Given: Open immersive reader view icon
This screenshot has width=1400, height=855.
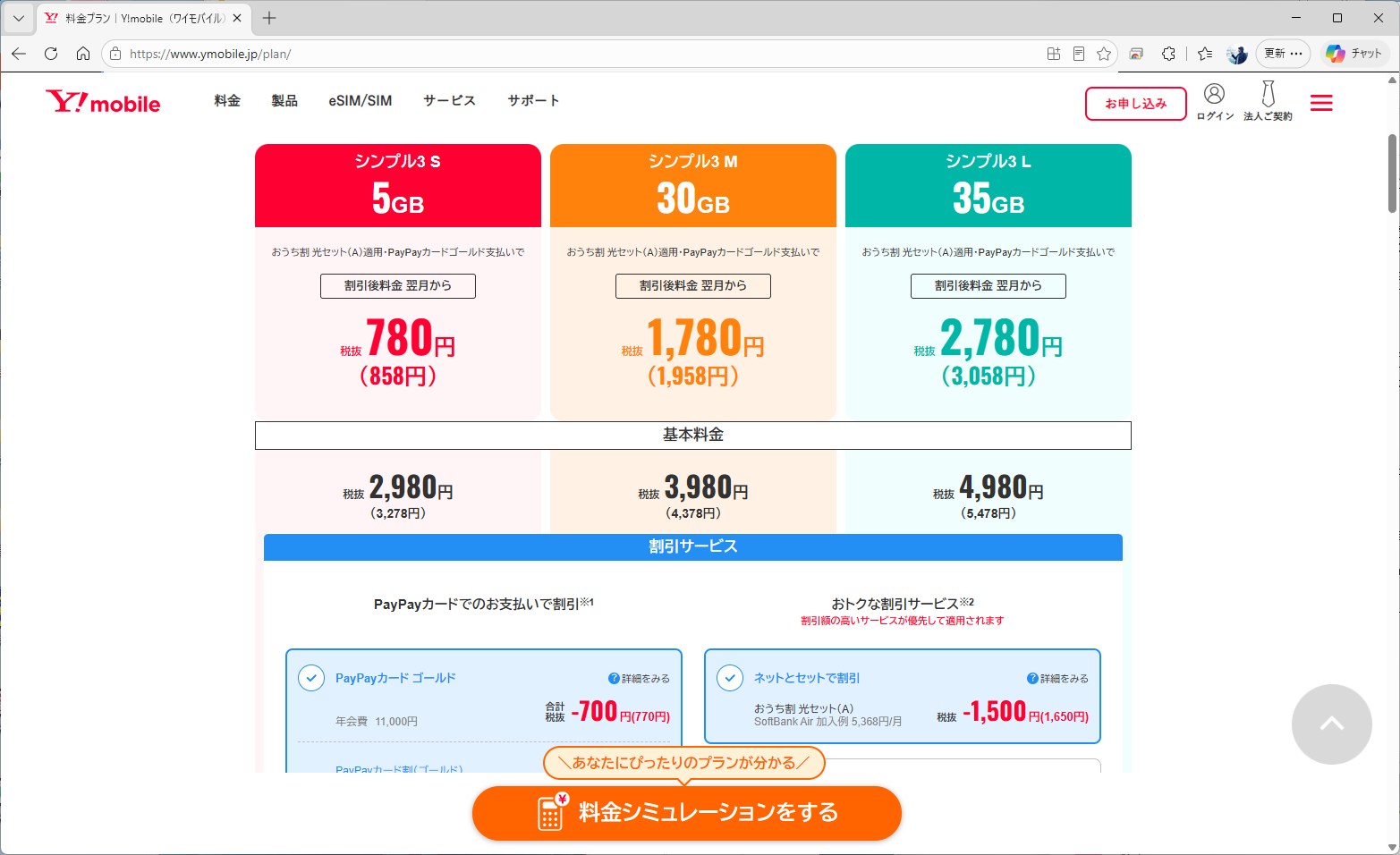Looking at the screenshot, I should coord(1079,54).
